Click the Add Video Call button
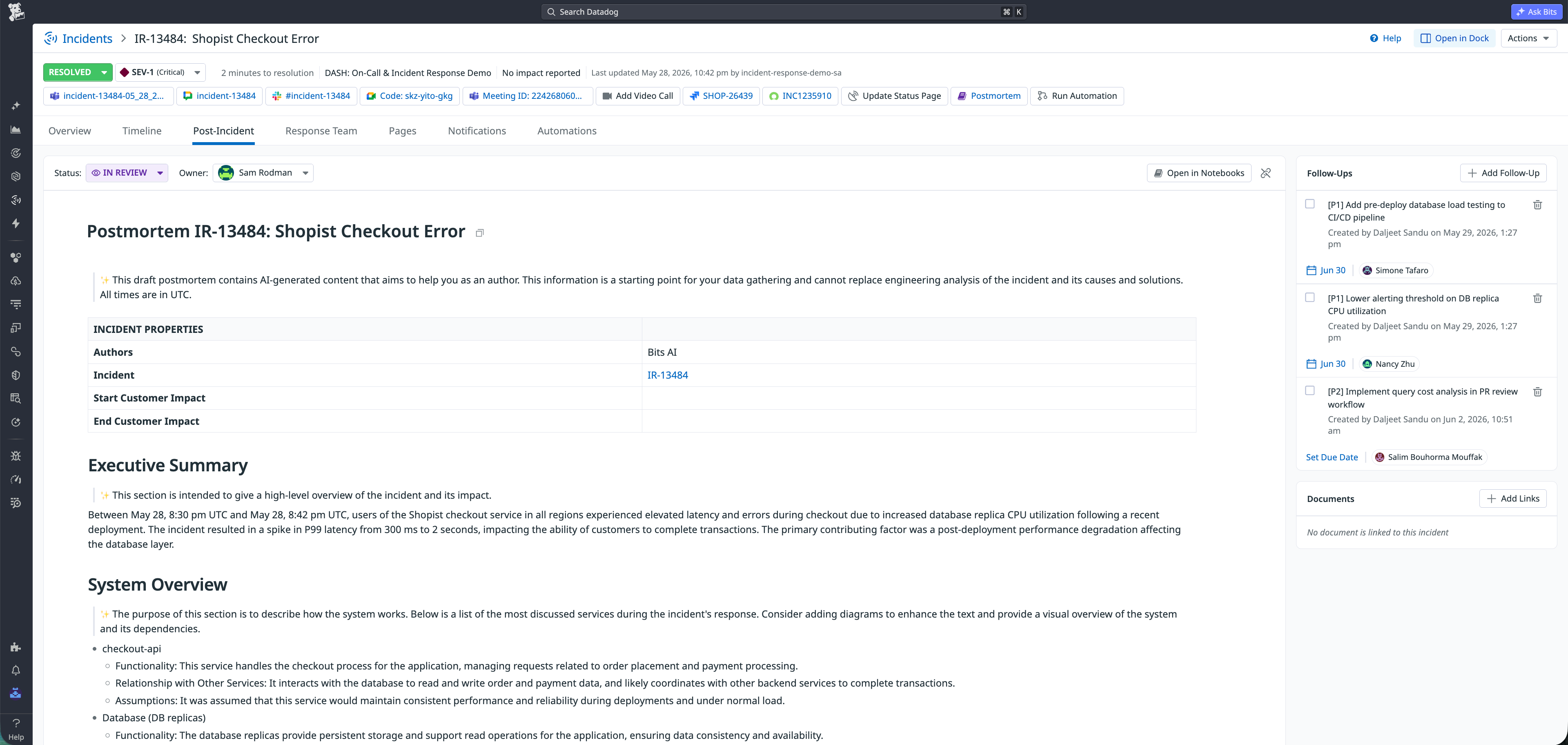1568x745 pixels. pyautogui.click(x=637, y=96)
